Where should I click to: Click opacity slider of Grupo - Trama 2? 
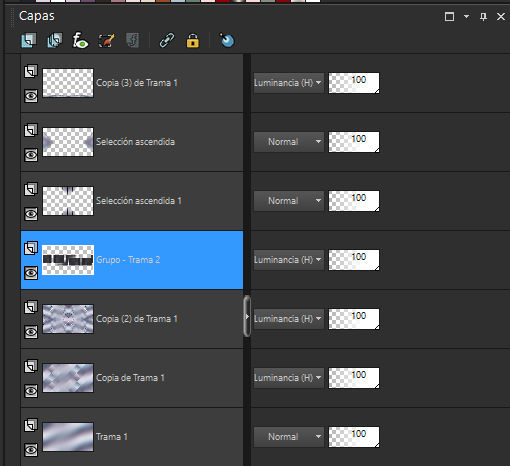click(x=354, y=260)
